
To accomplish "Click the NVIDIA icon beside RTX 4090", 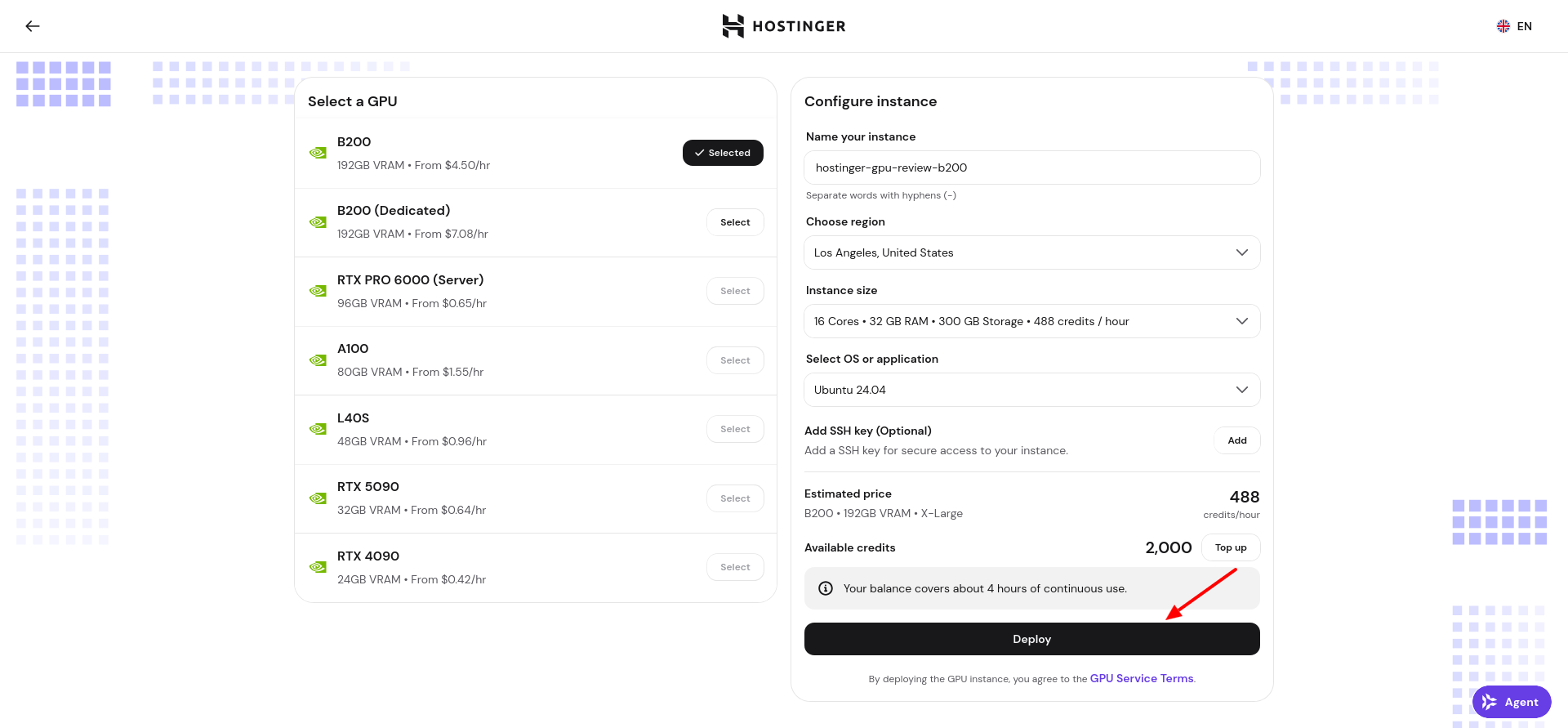I will (x=318, y=567).
